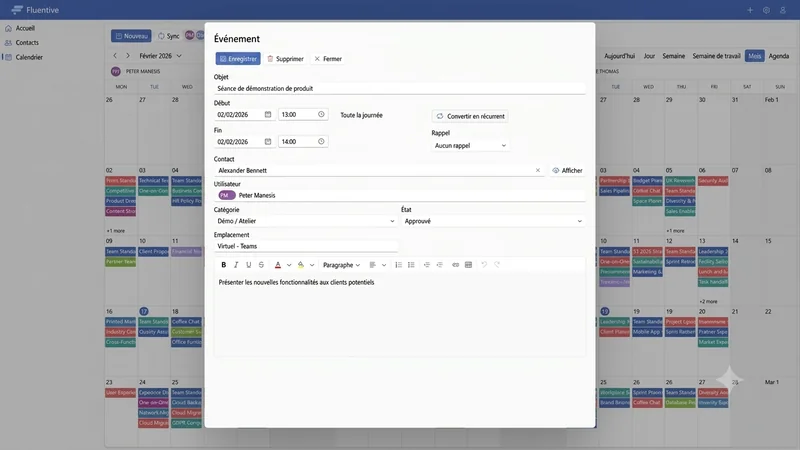
Task: Click the Utilisateur Peter Manesis field
Action: pos(399,195)
